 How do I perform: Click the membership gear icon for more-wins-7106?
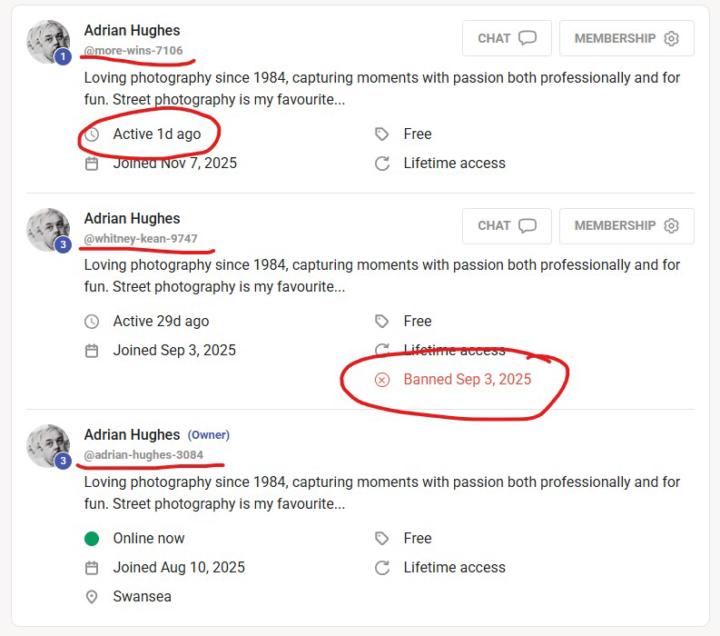pyautogui.click(x=671, y=38)
